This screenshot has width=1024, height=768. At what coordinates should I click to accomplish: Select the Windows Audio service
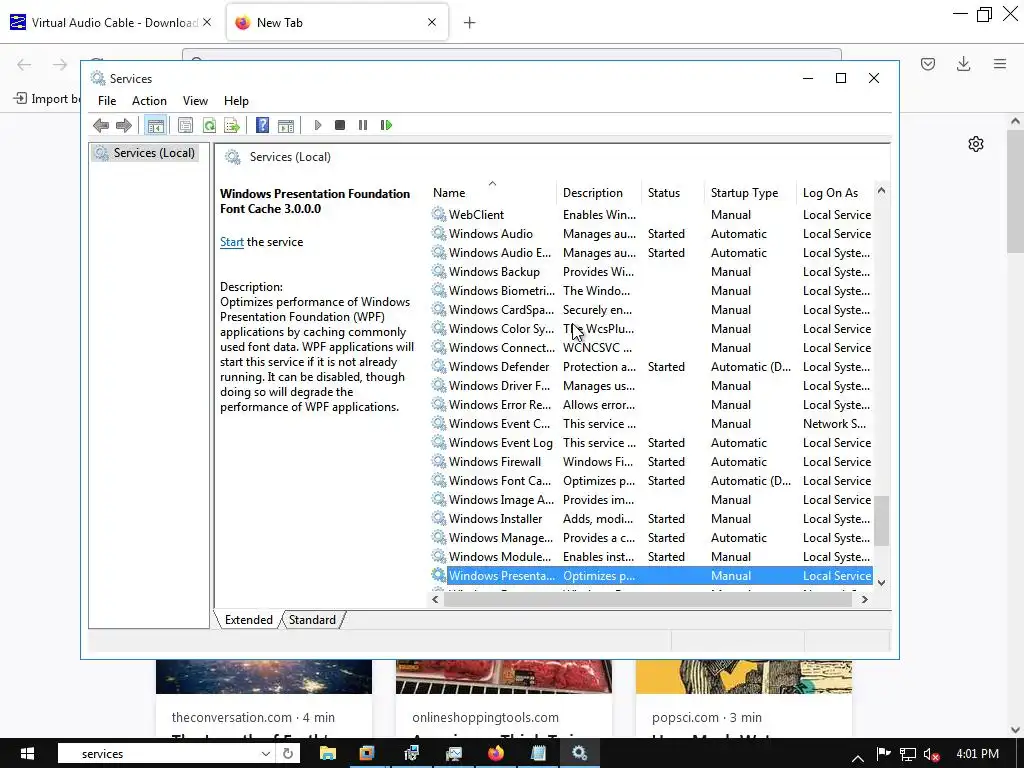click(651, 234)
